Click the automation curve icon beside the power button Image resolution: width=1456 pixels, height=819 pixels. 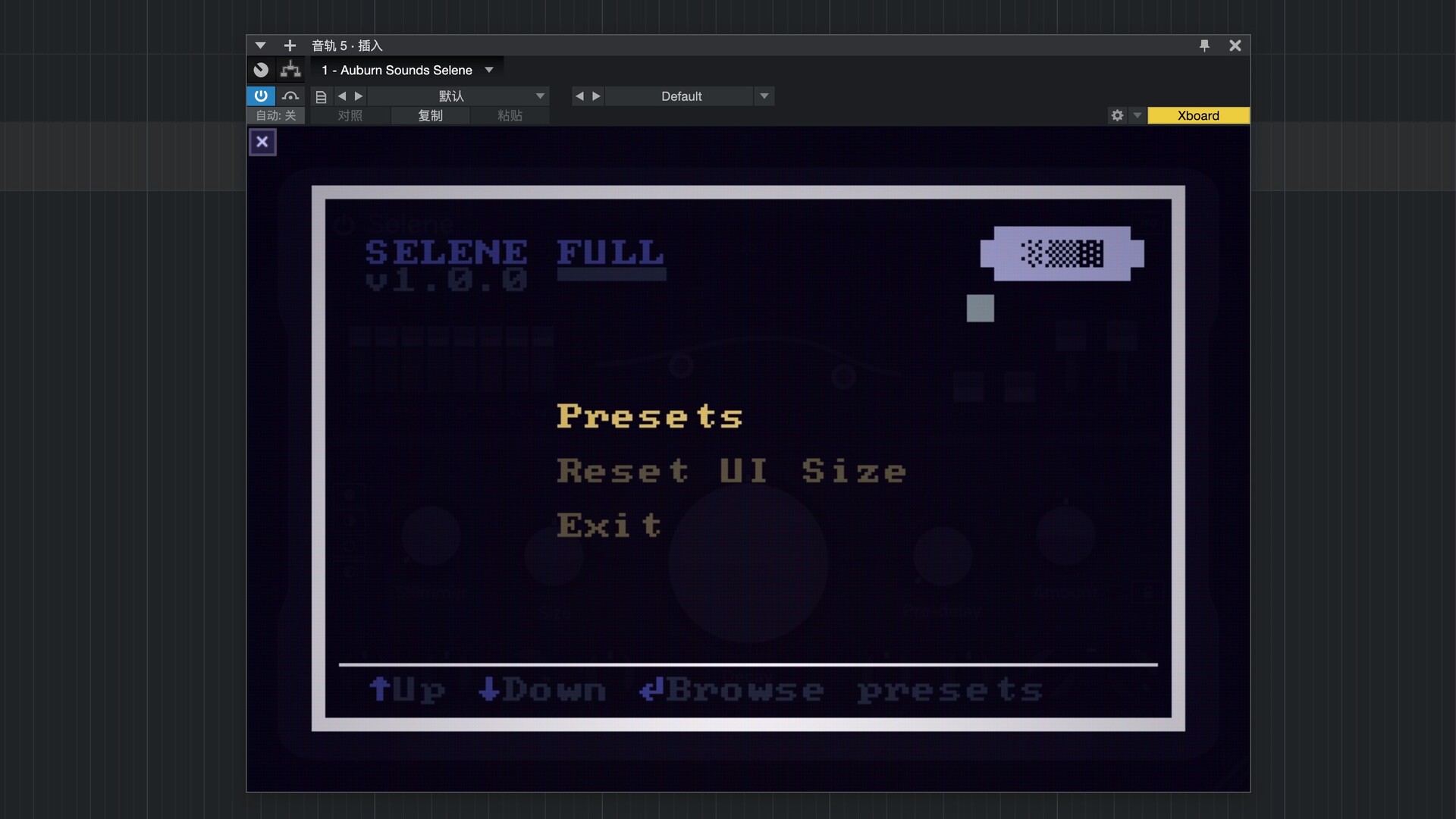290,96
